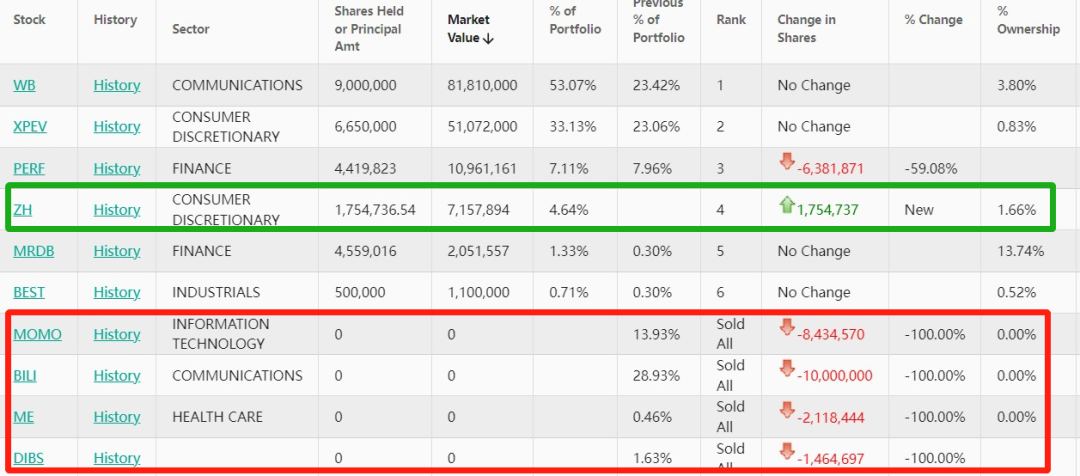Image resolution: width=1080 pixels, height=476 pixels.
Task: Select the 10,961,161 market value cell
Action: 482,169
